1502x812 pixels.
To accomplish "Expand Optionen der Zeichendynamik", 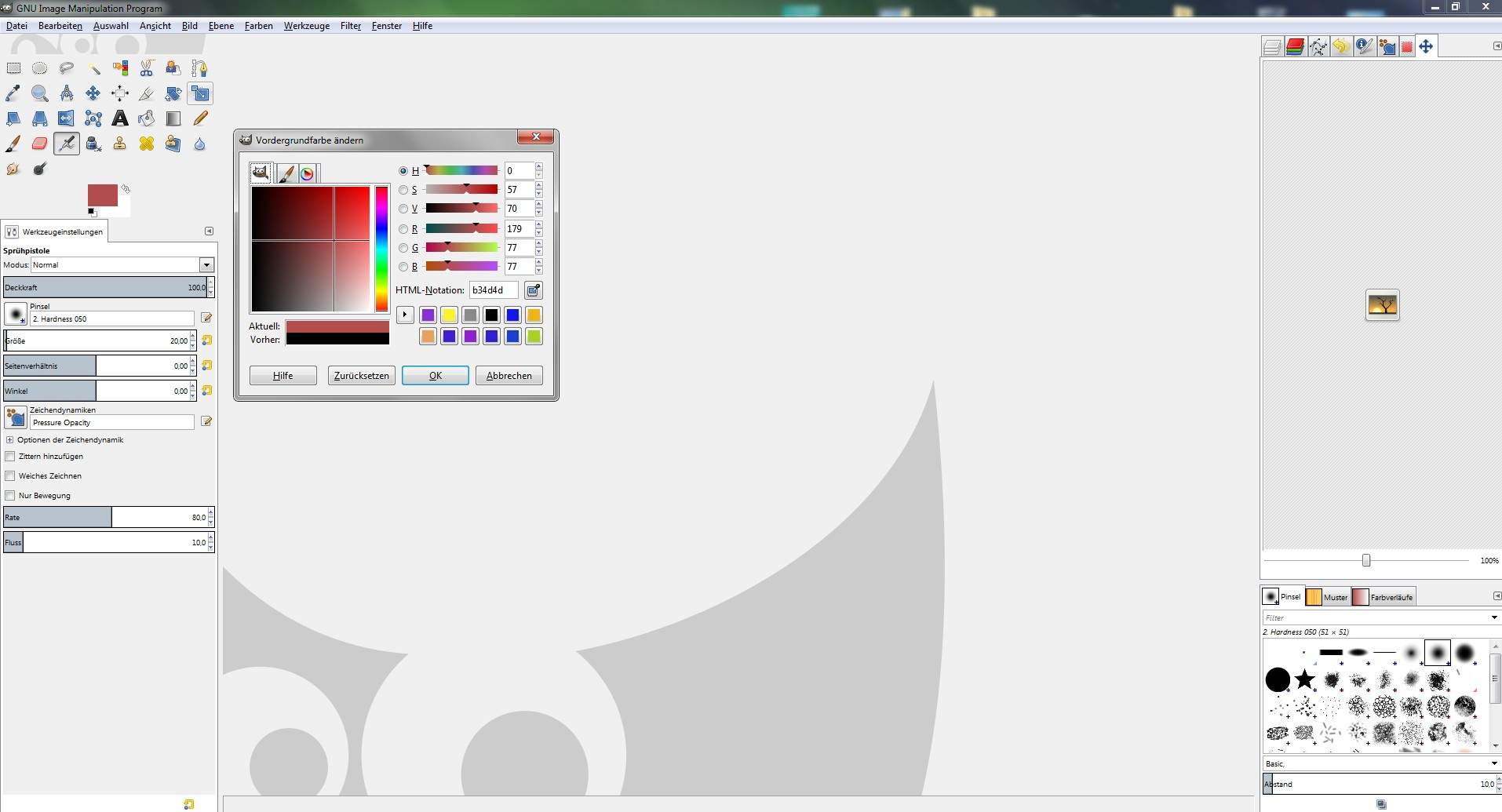I will (x=9, y=439).
